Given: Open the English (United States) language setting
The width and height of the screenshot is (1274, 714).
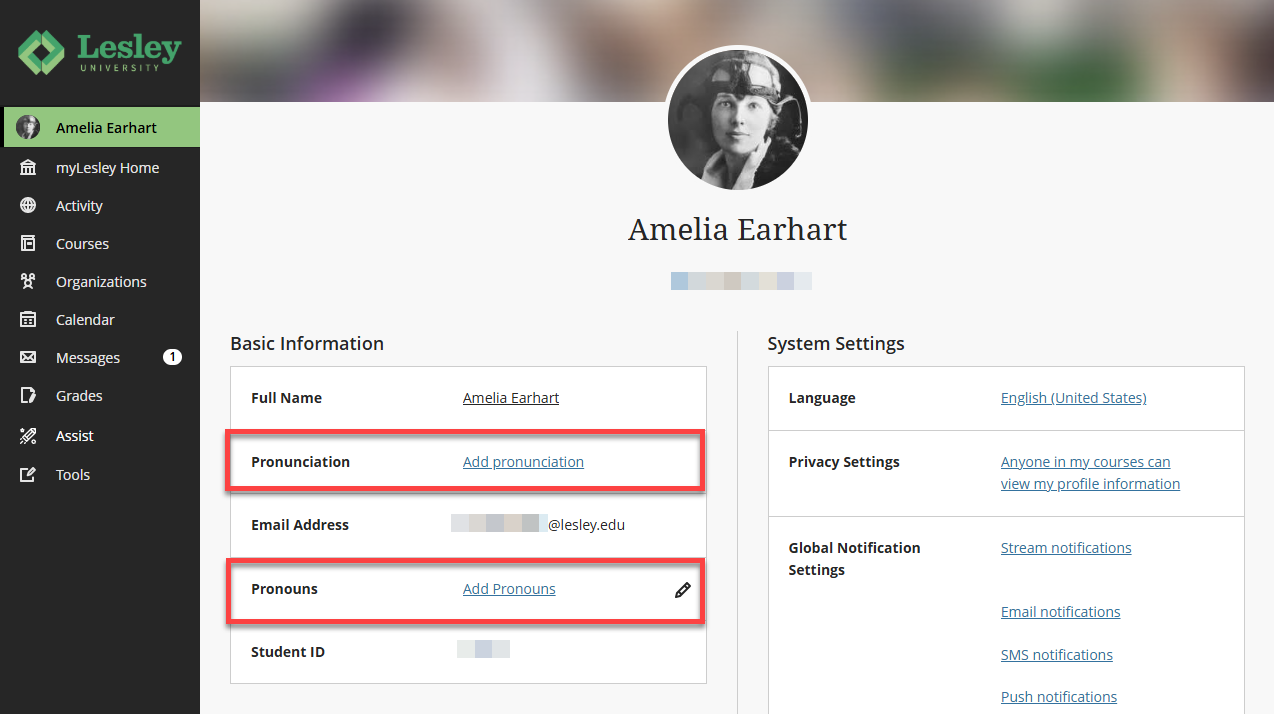Looking at the screenshot, I should (1073, 398).
